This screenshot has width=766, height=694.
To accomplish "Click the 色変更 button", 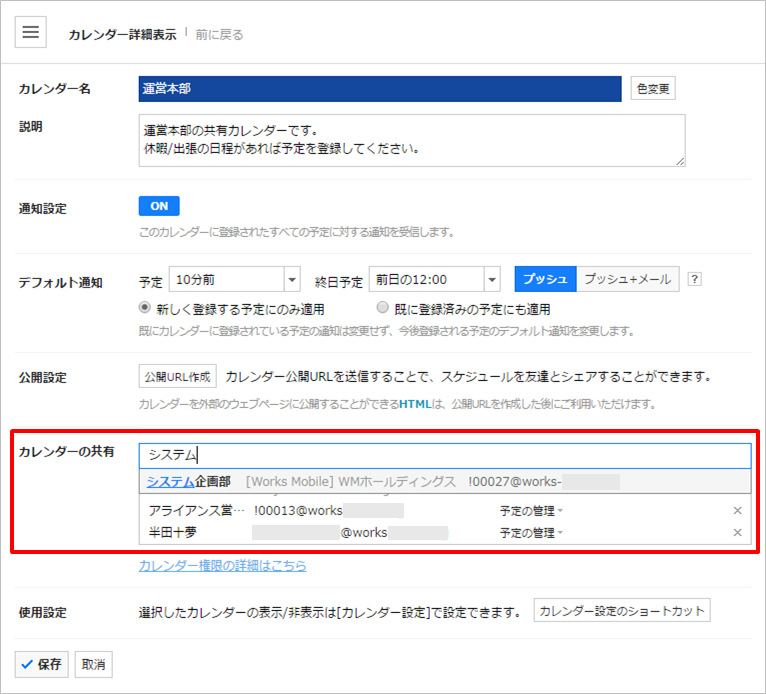I will [653, 89].
